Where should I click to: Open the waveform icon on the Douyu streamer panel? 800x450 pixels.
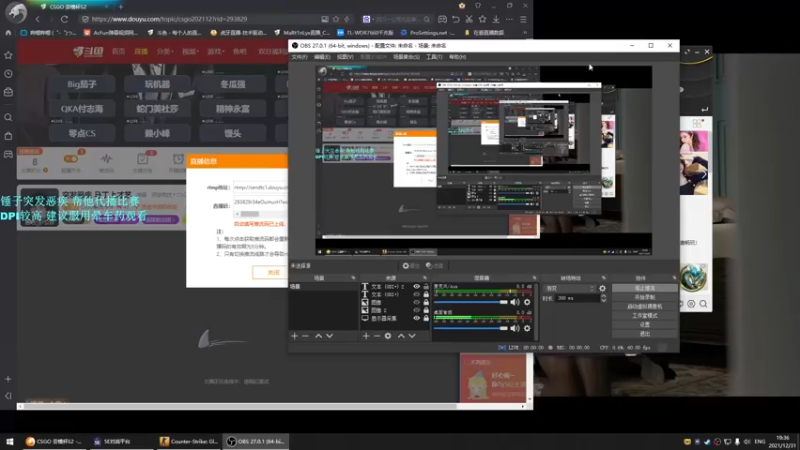tap(106, 159)
